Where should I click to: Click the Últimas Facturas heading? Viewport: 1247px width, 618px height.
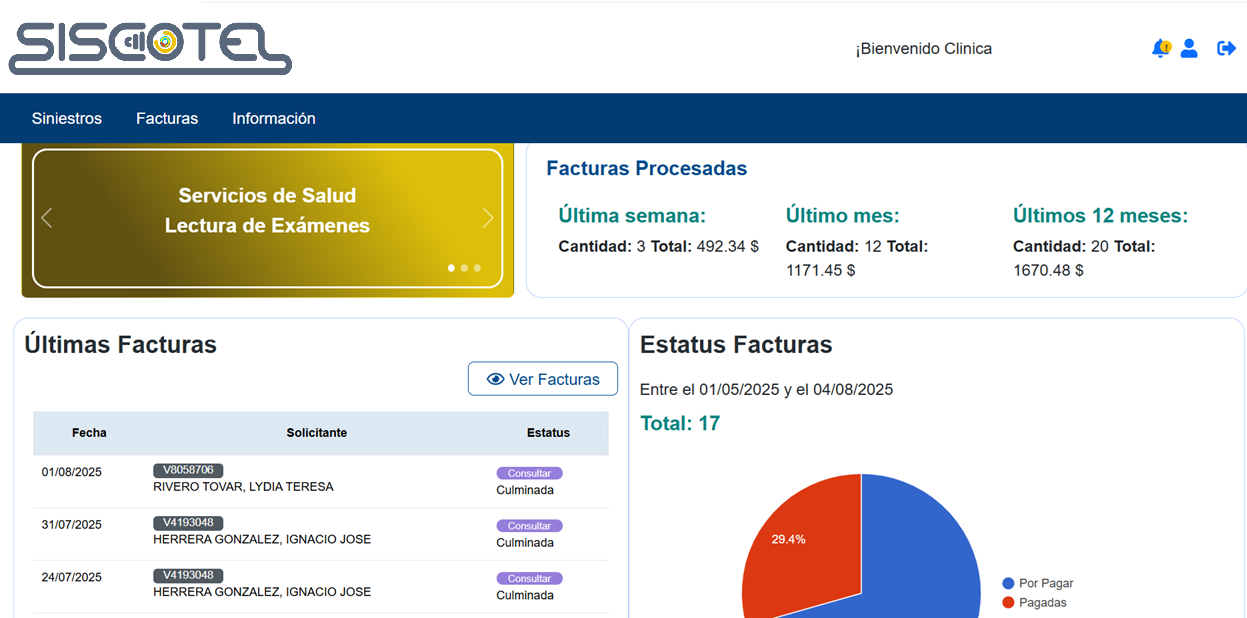pos(121,345)
